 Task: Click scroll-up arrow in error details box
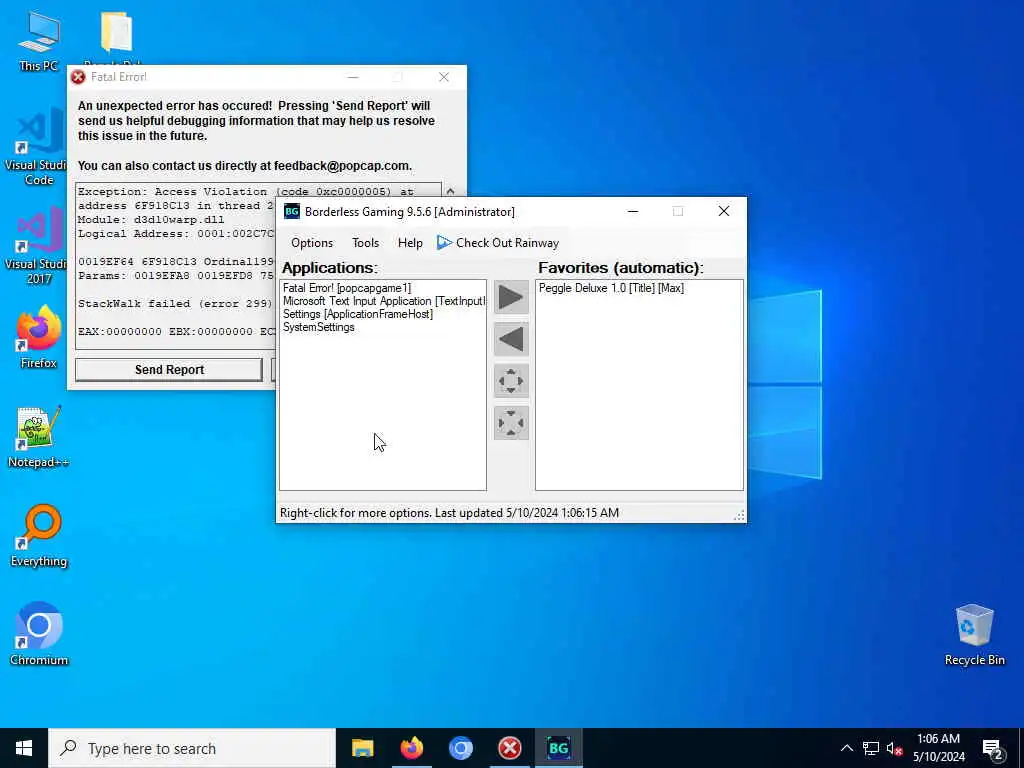tap(450, 191)
